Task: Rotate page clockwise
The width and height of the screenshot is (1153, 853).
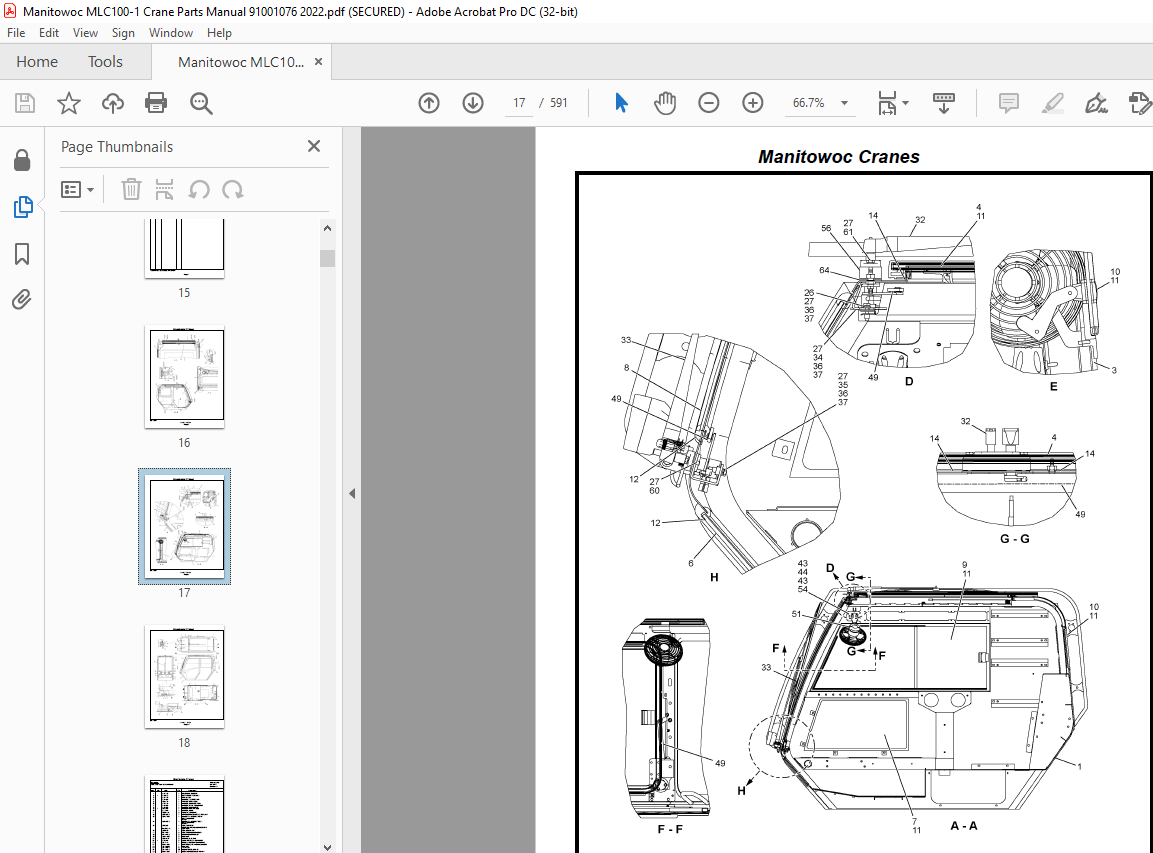Action: point(233,190)
